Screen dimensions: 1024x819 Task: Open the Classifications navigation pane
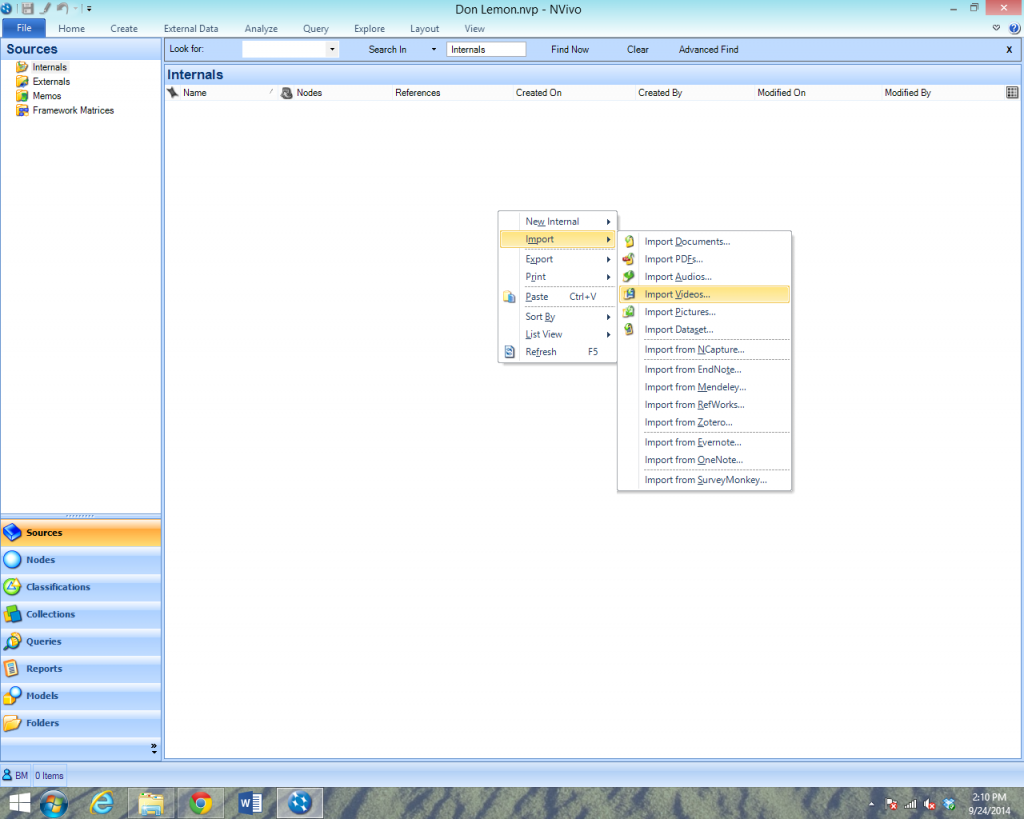[x=81, y=587]
